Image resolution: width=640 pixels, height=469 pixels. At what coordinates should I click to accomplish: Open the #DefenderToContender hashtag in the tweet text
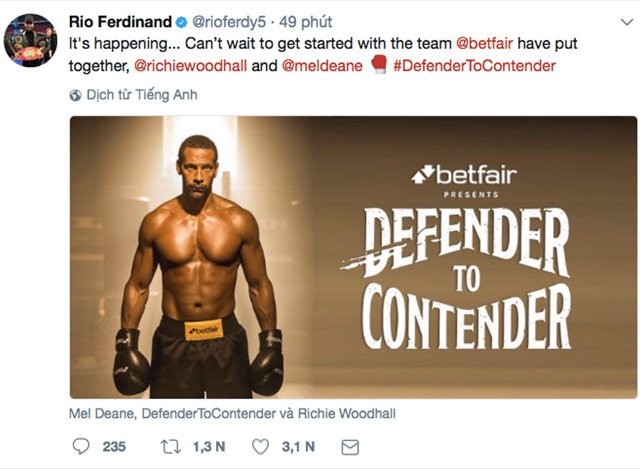click(477, 66)
